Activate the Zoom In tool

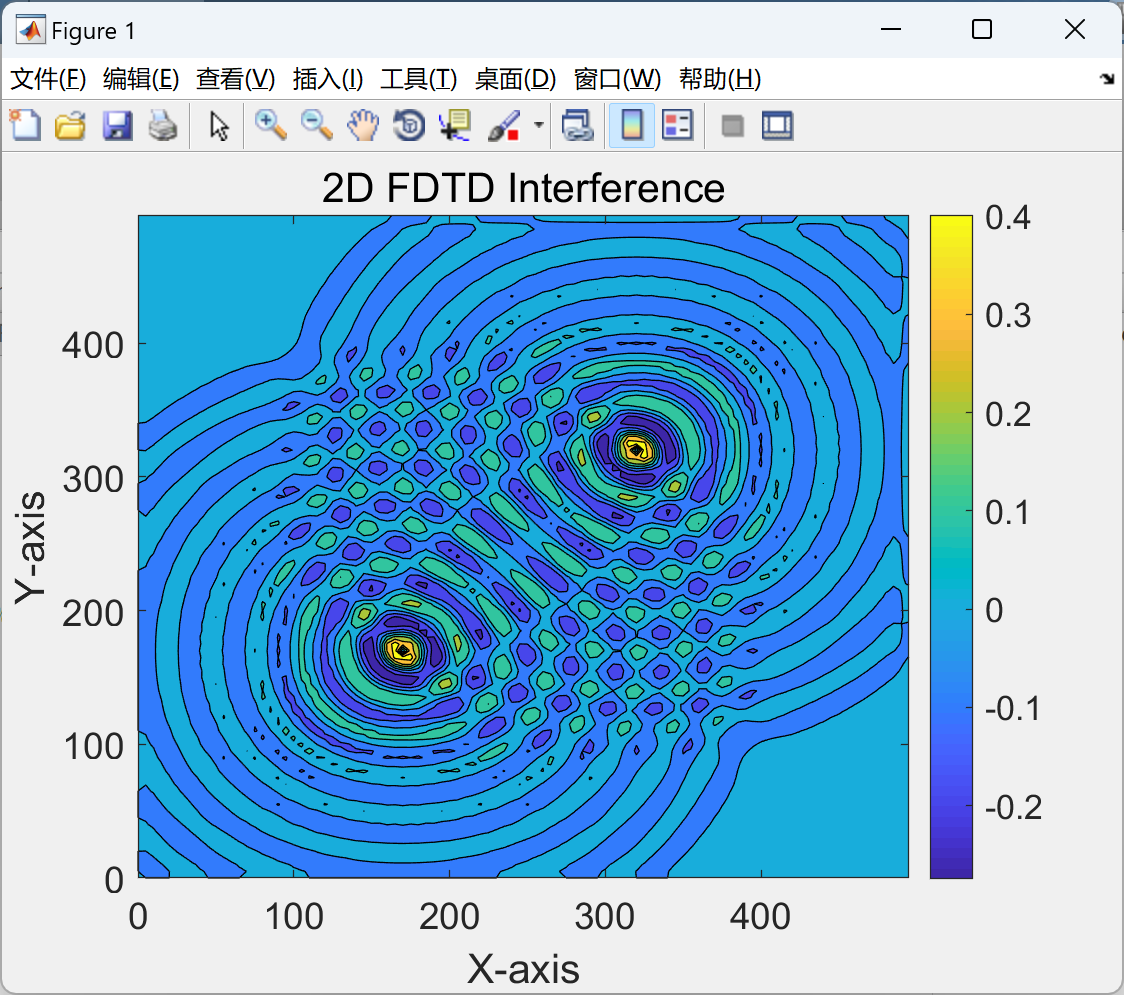[x=270, y=125]
